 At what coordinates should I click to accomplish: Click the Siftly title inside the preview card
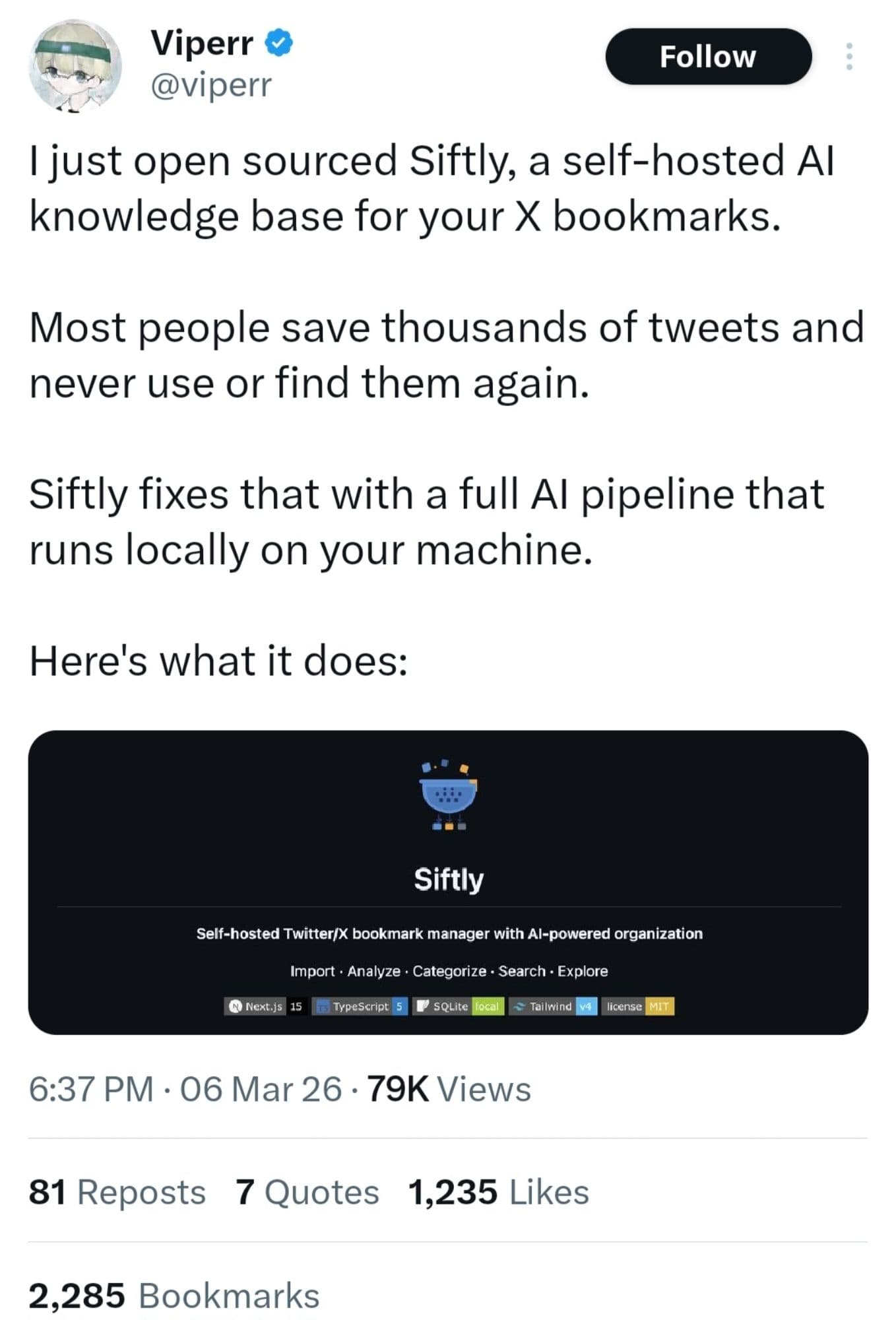click(x=449, y=879)
